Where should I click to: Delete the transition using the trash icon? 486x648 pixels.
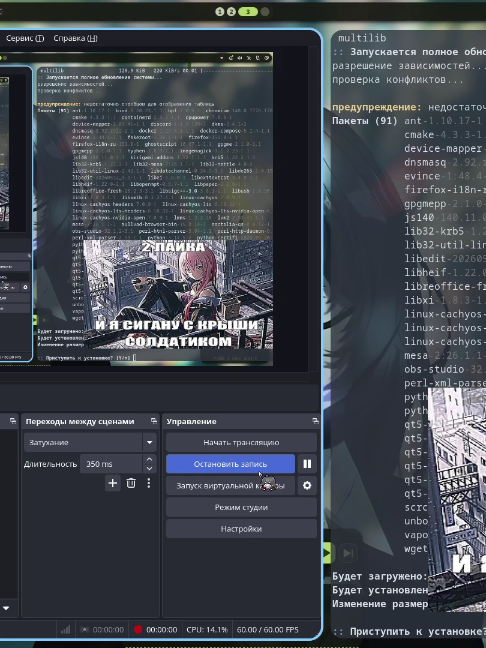[131, 483]
